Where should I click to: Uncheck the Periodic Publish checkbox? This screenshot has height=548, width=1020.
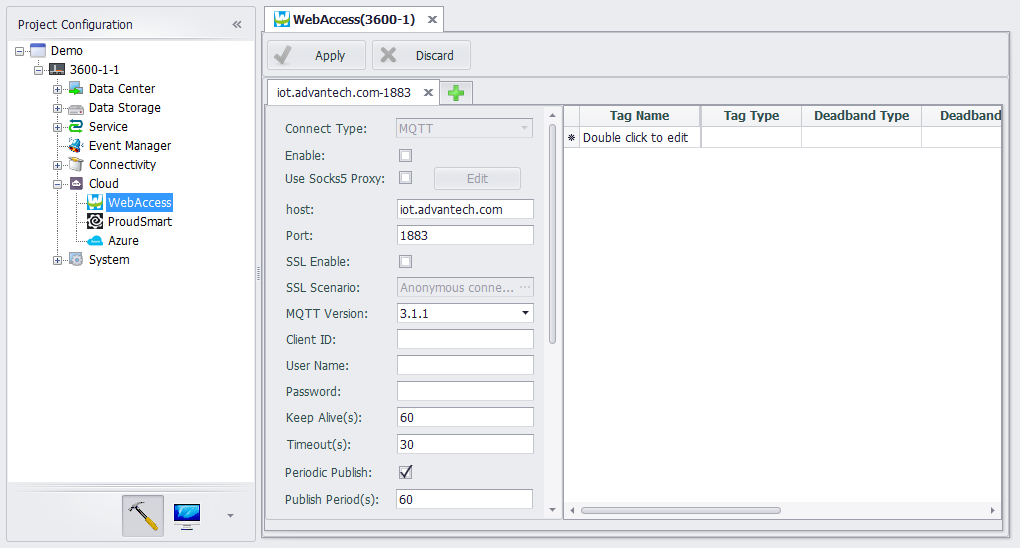coord(406,472)
